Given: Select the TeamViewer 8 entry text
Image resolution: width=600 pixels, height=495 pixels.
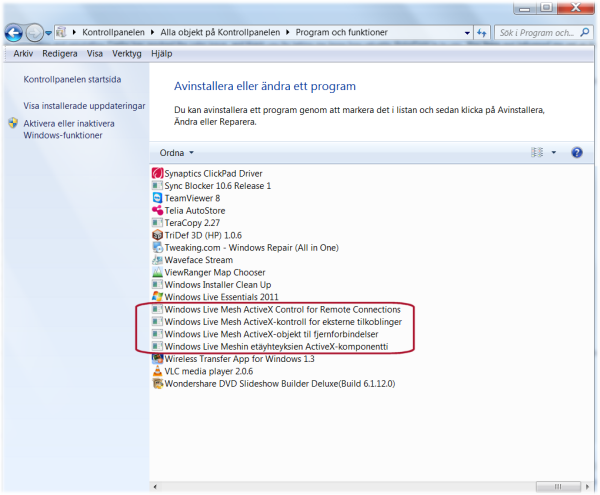Looking at the screenshot, I should pos(192,198).
